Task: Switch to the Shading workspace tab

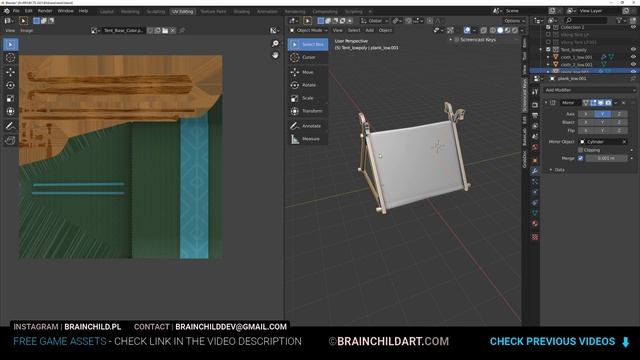Action: [242, 11]
